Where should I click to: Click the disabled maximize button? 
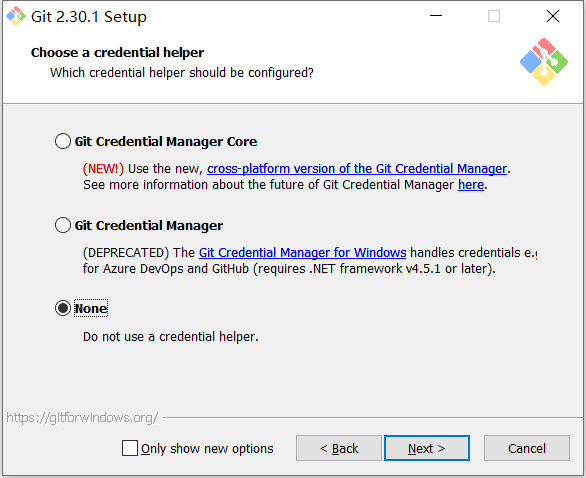pyautogui.click(x=494, y=16)
